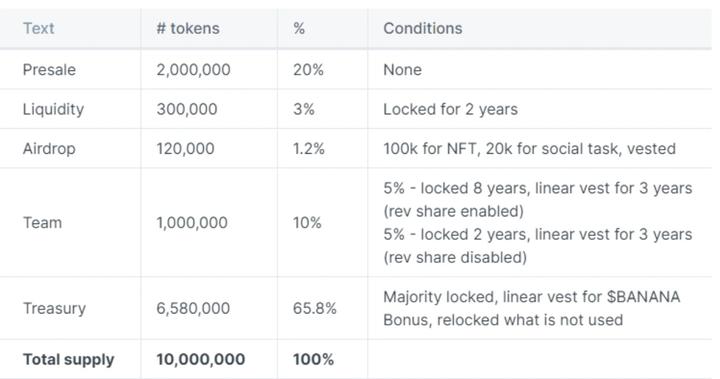Click the '# tokens' column header
The image size is (720, 379).
tap(188, 28)
